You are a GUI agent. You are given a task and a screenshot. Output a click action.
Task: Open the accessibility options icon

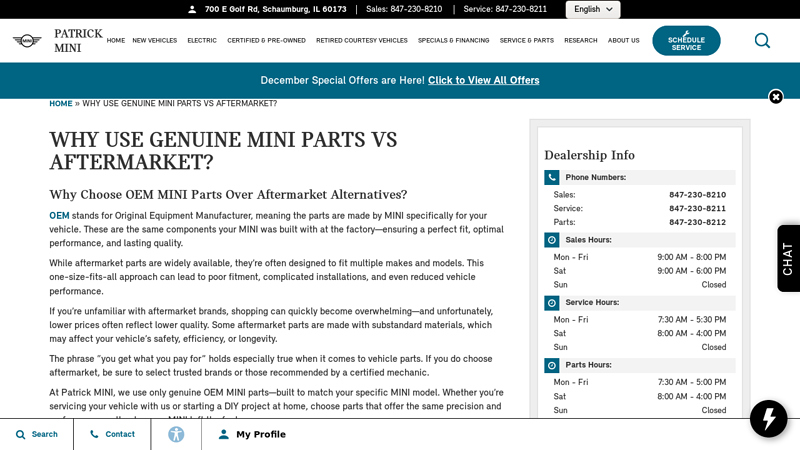176,434
